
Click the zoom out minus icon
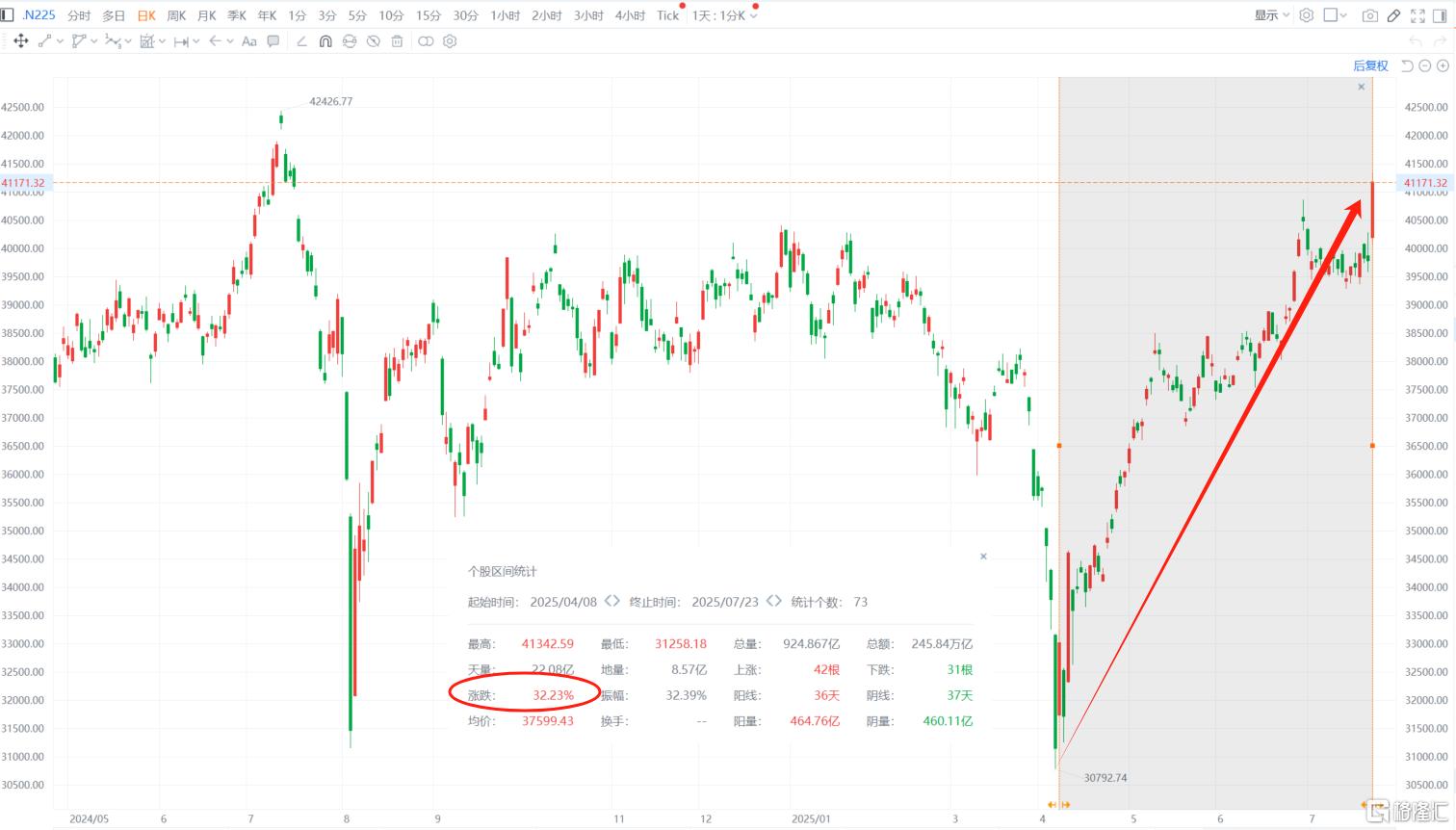[x=1425, y=65]
